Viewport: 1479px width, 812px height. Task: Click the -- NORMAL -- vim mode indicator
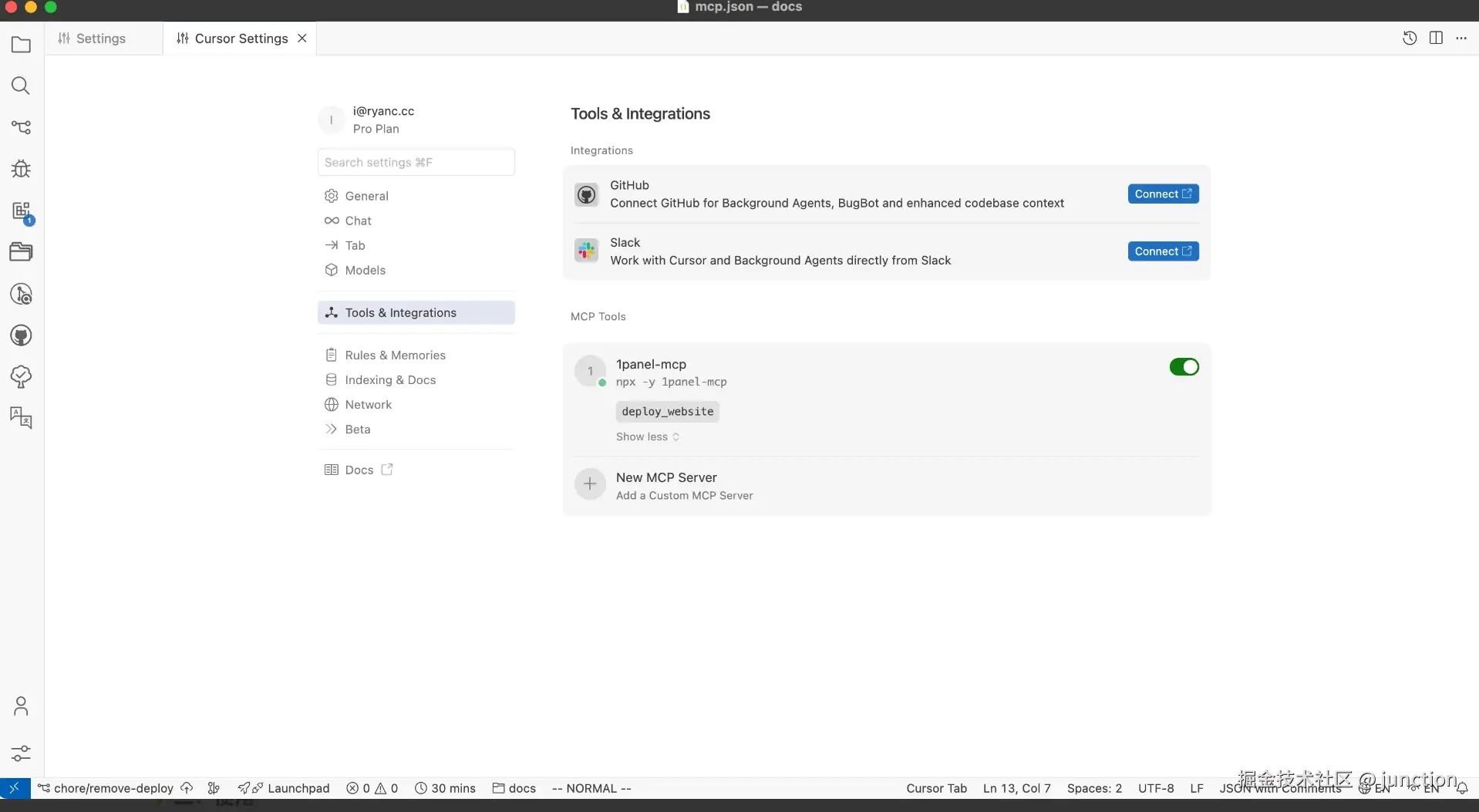pyautogui.click(x=591, y=788)
